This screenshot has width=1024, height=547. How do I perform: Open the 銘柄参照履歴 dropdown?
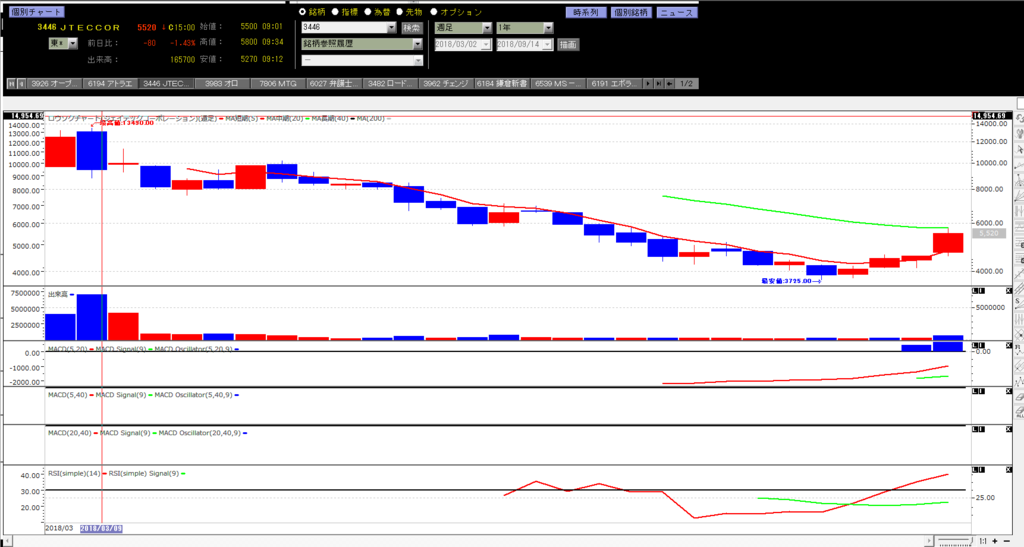coord(418,44)
